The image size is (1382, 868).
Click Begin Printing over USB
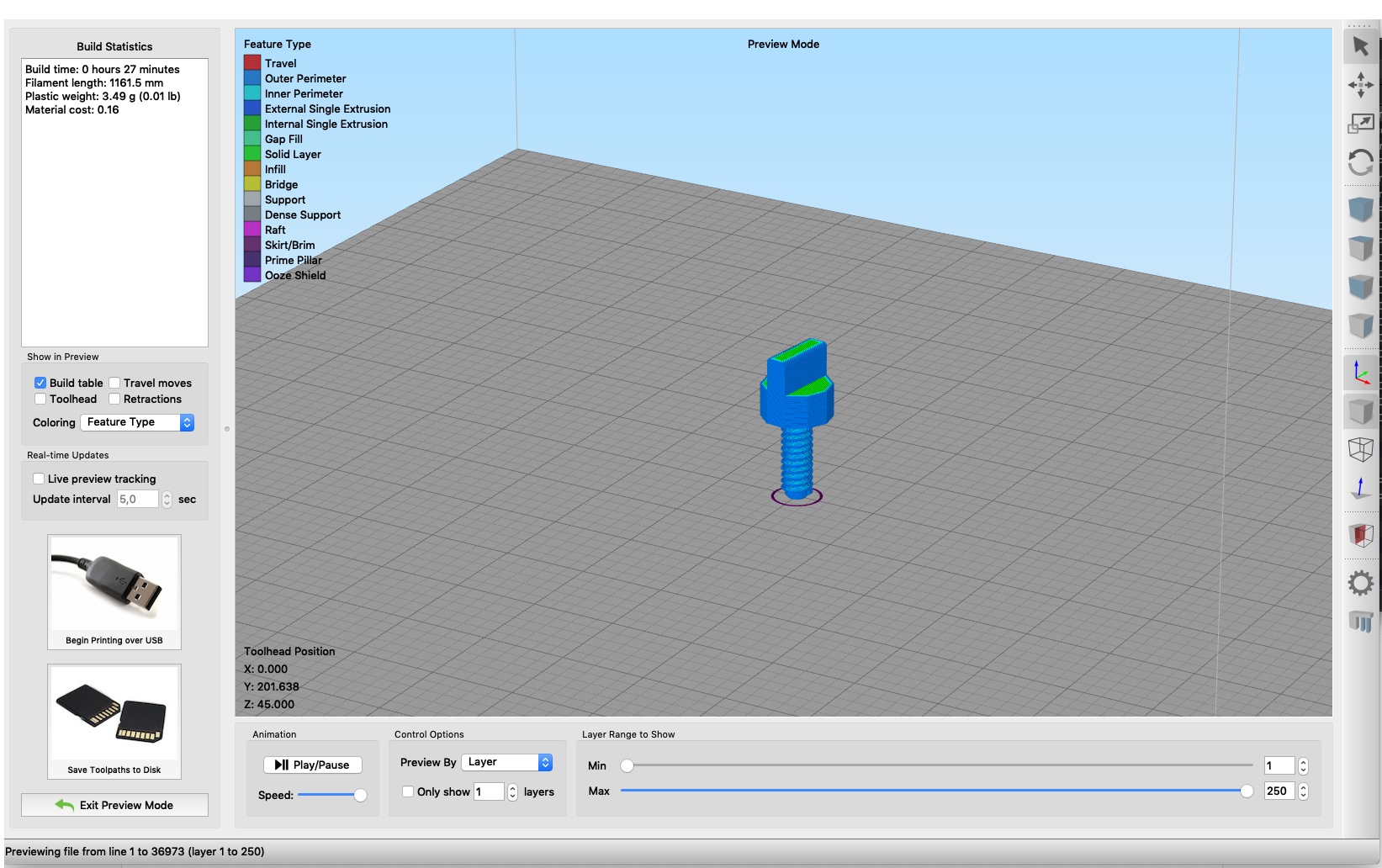[x=114, y=592]
